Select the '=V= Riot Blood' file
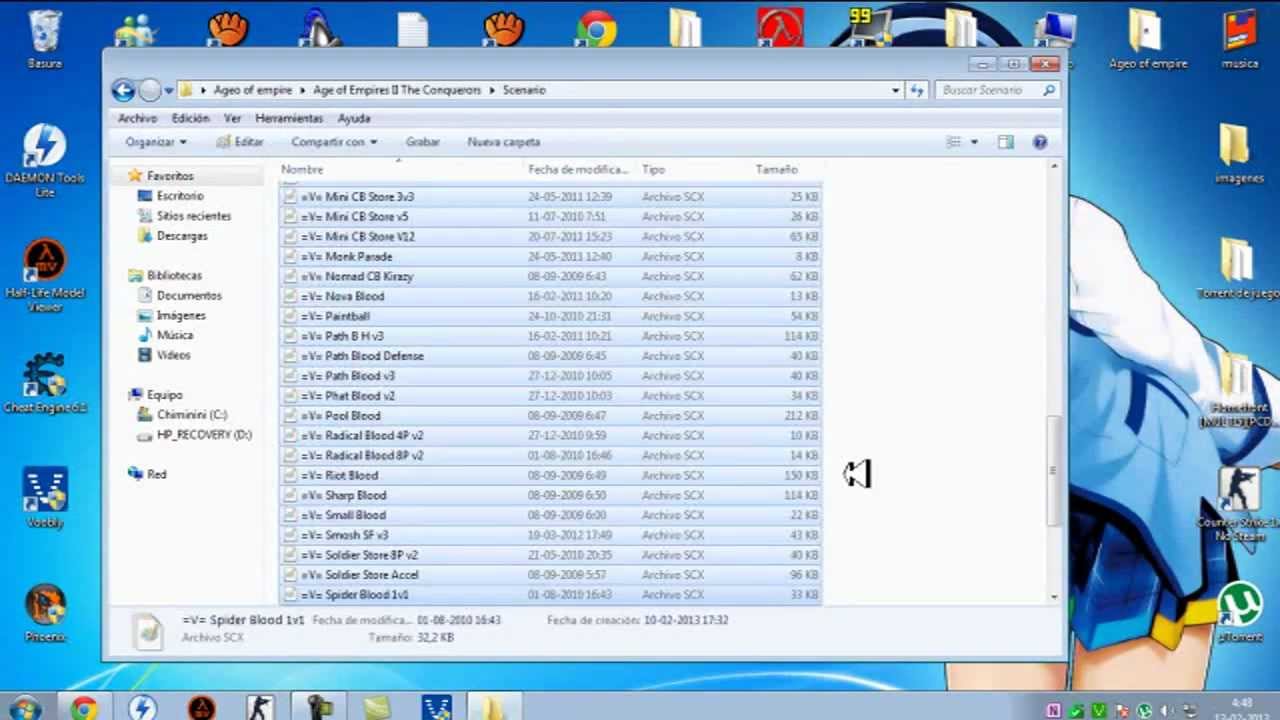Viewport: 1280px width, 720px height. tap(551, 476)
